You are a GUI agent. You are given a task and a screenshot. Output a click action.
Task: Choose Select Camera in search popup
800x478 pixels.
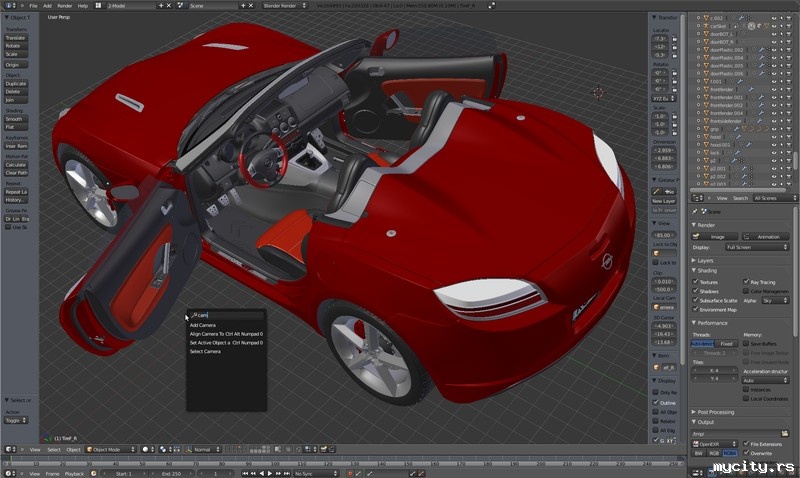(205, 351)
